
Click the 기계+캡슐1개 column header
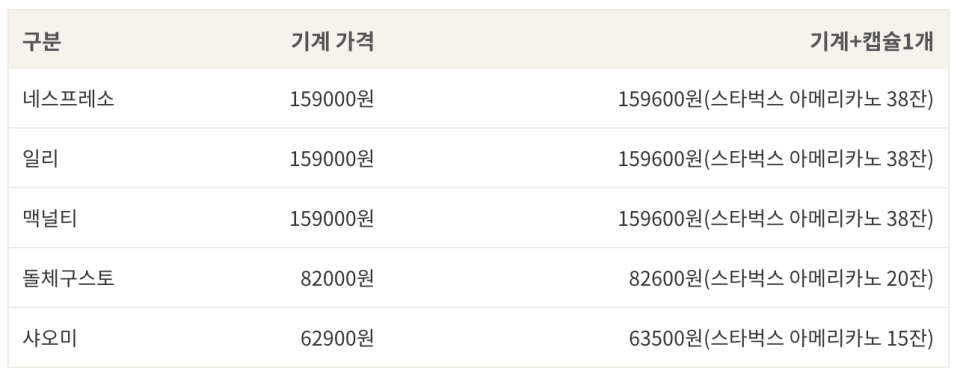[872, 41]
